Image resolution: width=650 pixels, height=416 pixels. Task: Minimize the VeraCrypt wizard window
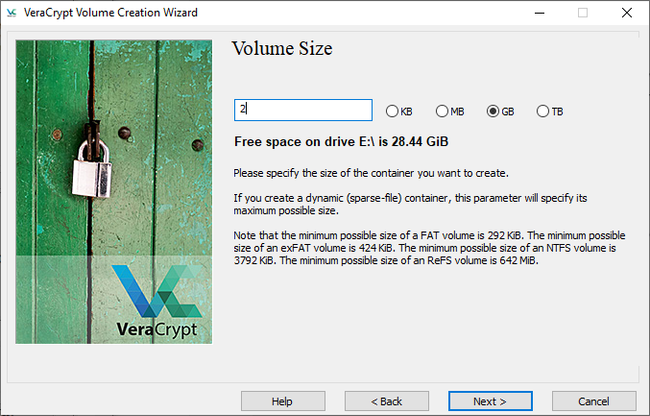click(539, 13)
